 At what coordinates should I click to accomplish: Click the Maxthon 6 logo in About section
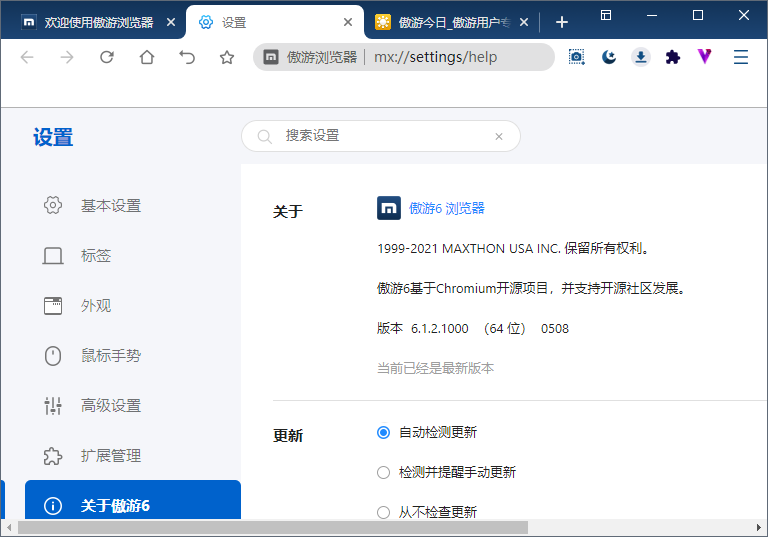pos(389,208)
